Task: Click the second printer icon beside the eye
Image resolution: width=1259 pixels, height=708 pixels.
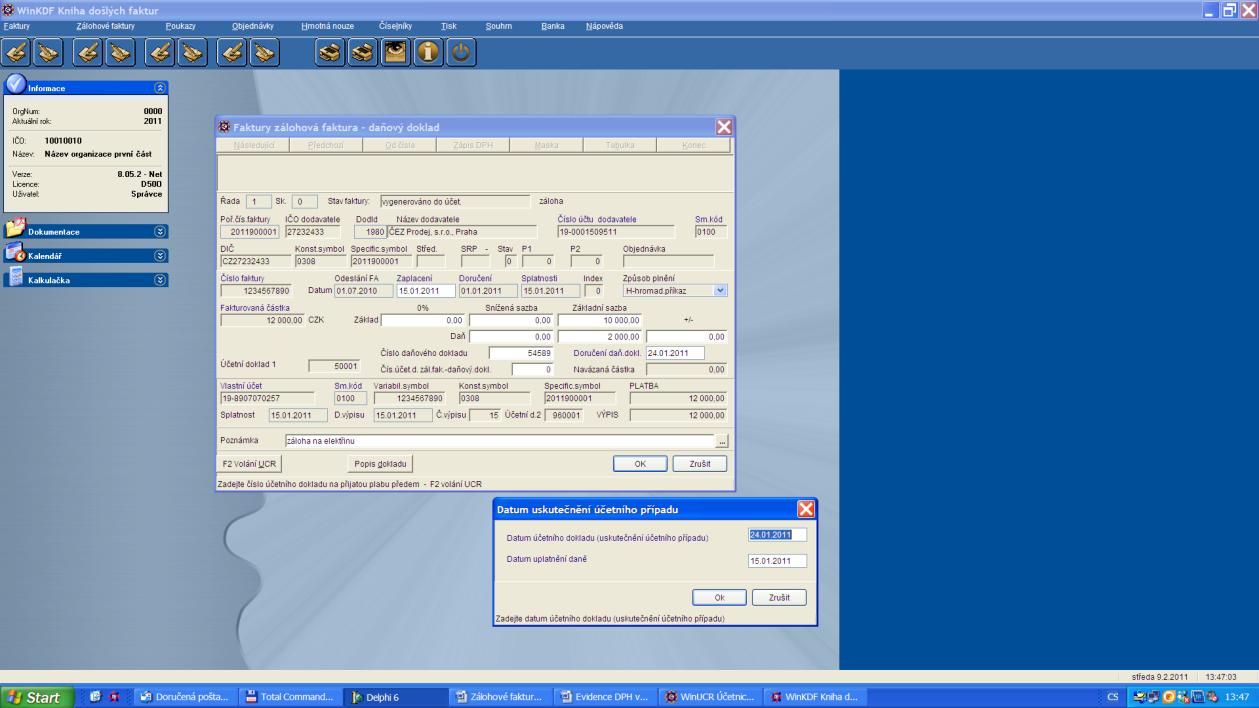Action: 364,53
